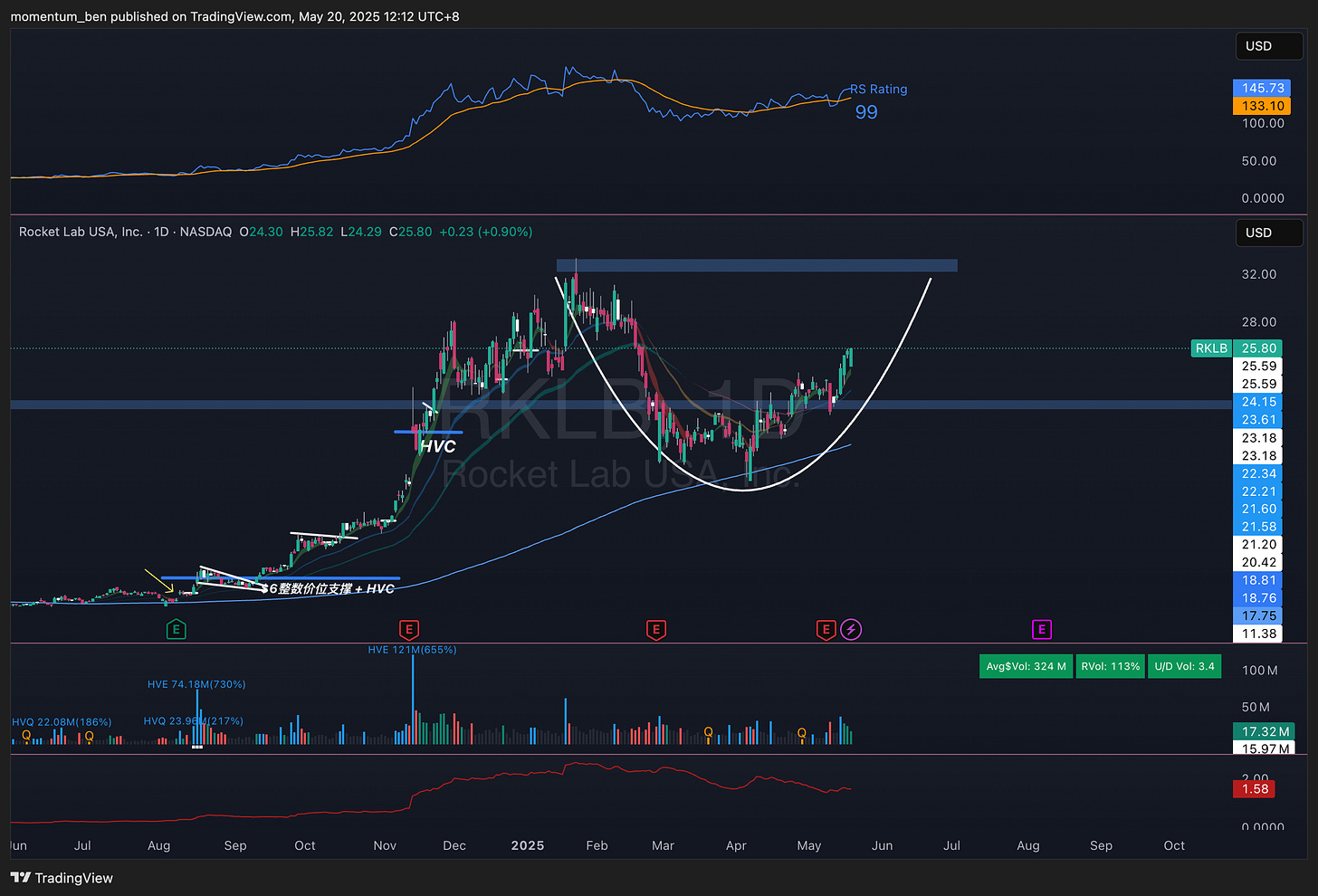This screenshot has width=1318, height=896.
Task: Open the USD currency selector in RS pane
Action: [x=1269, y=46]
